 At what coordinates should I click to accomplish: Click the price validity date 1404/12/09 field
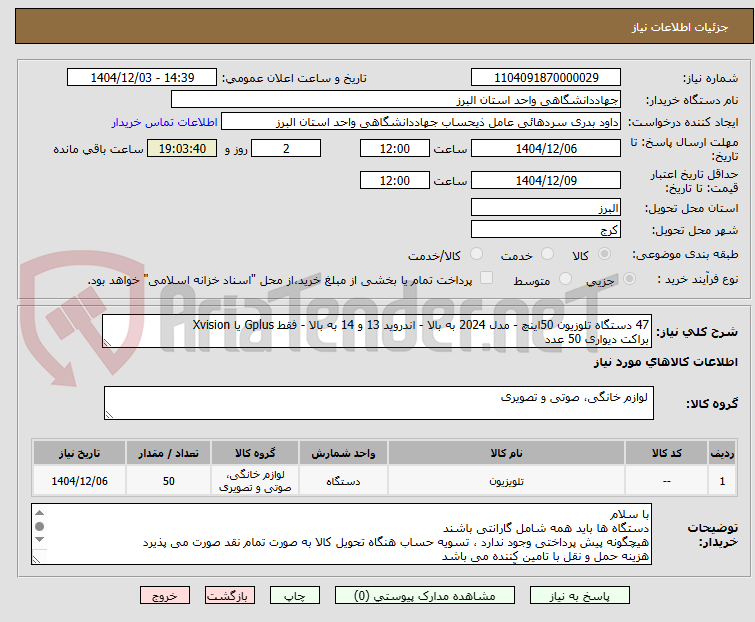pyautogui.click(x=546, y=180)
